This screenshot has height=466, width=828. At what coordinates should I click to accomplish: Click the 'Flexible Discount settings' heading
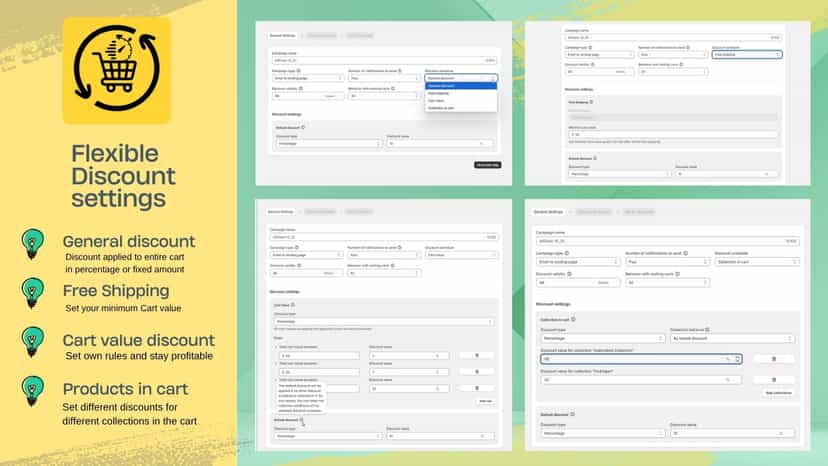tap(124, 176)
